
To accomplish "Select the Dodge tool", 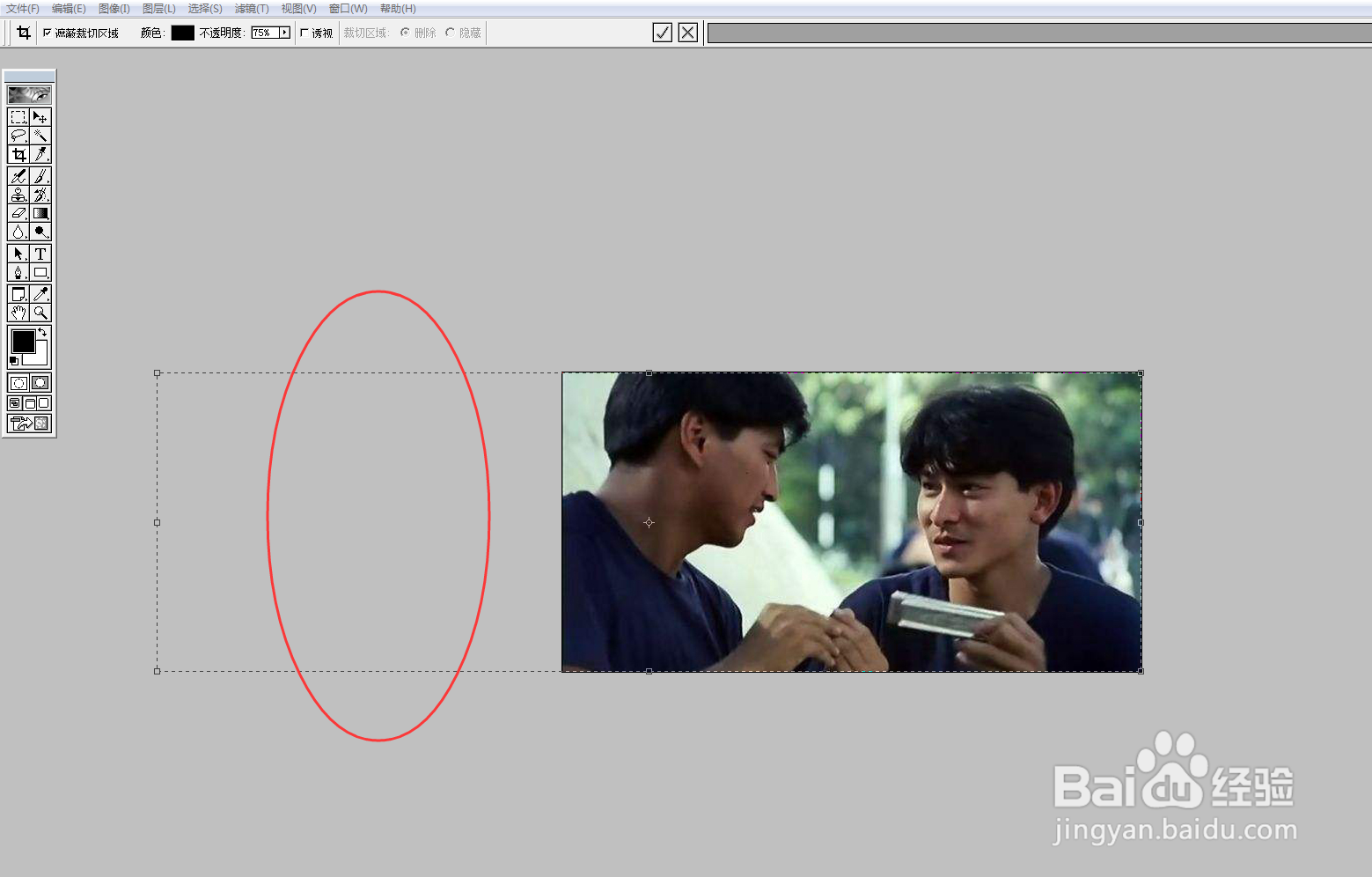I will coord(40,232).
